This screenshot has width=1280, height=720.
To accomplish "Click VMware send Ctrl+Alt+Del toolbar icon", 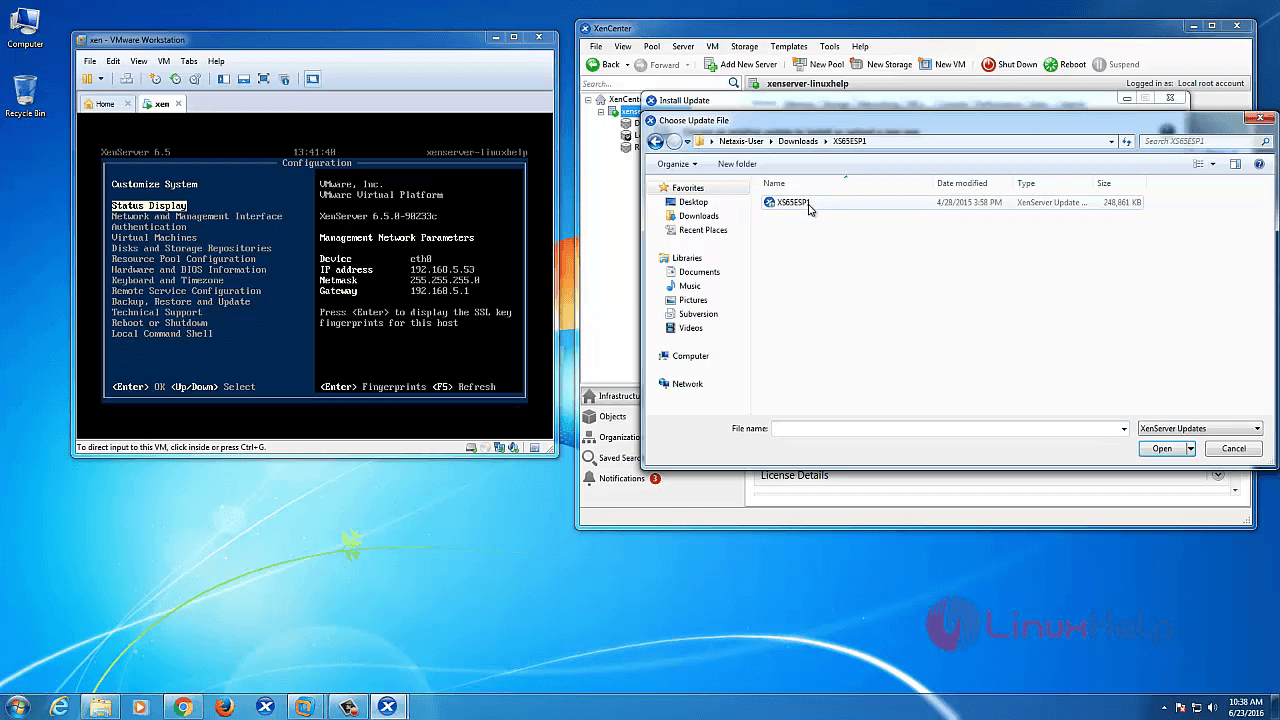I will (126, 79).
